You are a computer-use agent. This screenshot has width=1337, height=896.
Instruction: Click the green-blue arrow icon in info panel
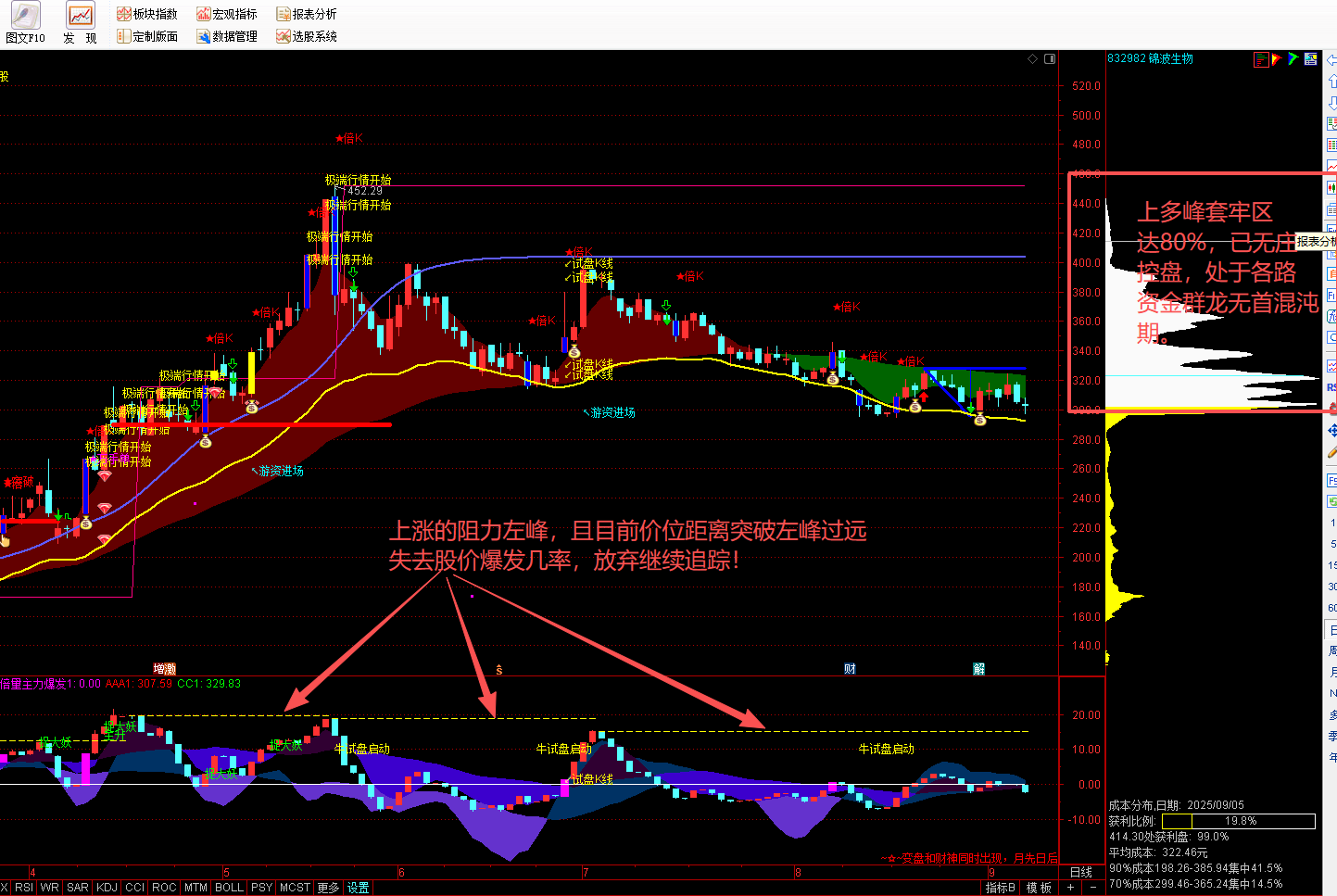(1293, 59)
